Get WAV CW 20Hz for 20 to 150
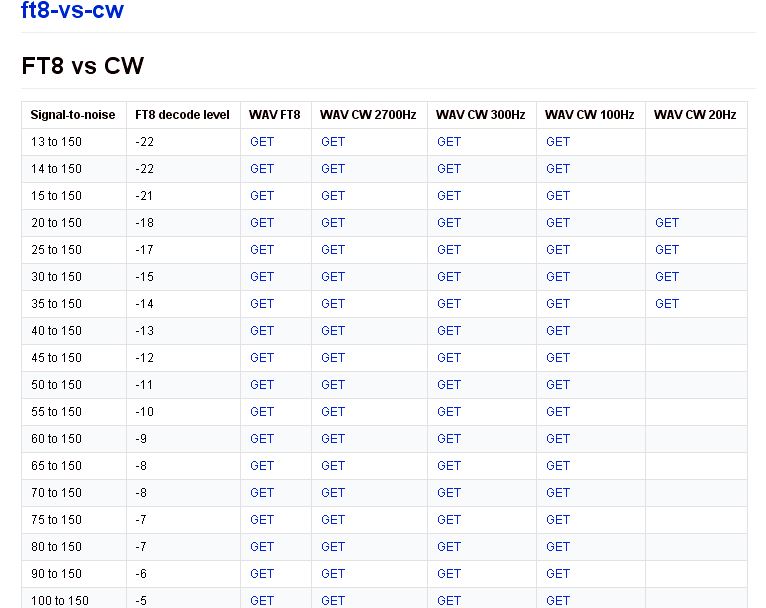766x608 pixels. click(667, 223)
